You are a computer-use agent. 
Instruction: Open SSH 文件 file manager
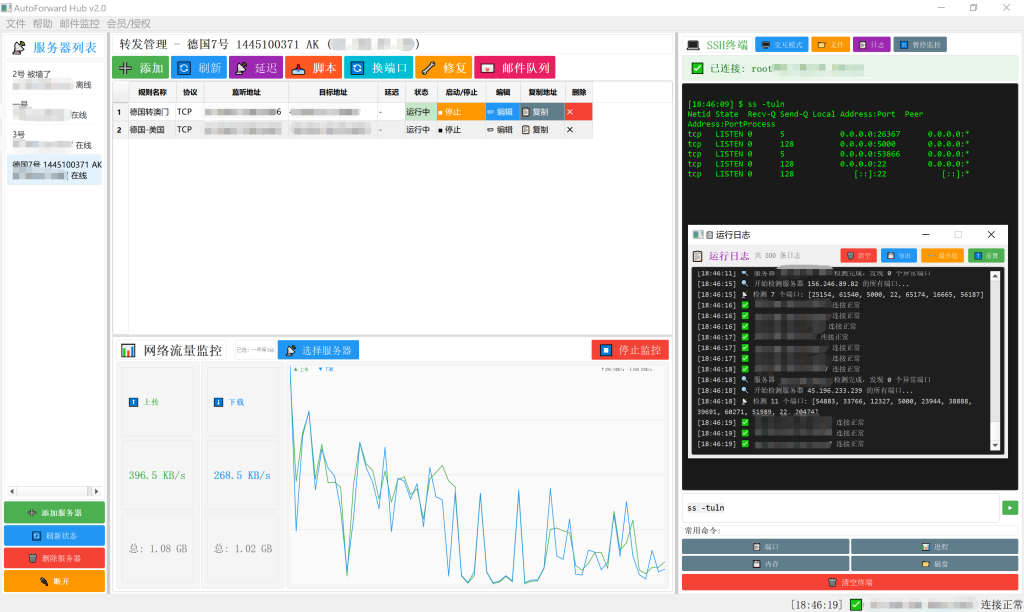coord(831,44)
